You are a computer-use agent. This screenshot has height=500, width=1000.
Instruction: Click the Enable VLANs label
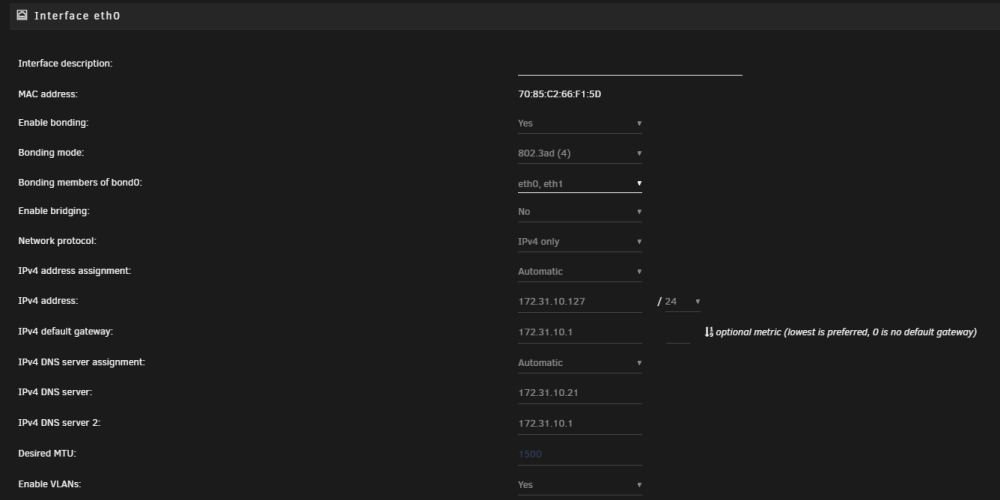coord(50,484)
